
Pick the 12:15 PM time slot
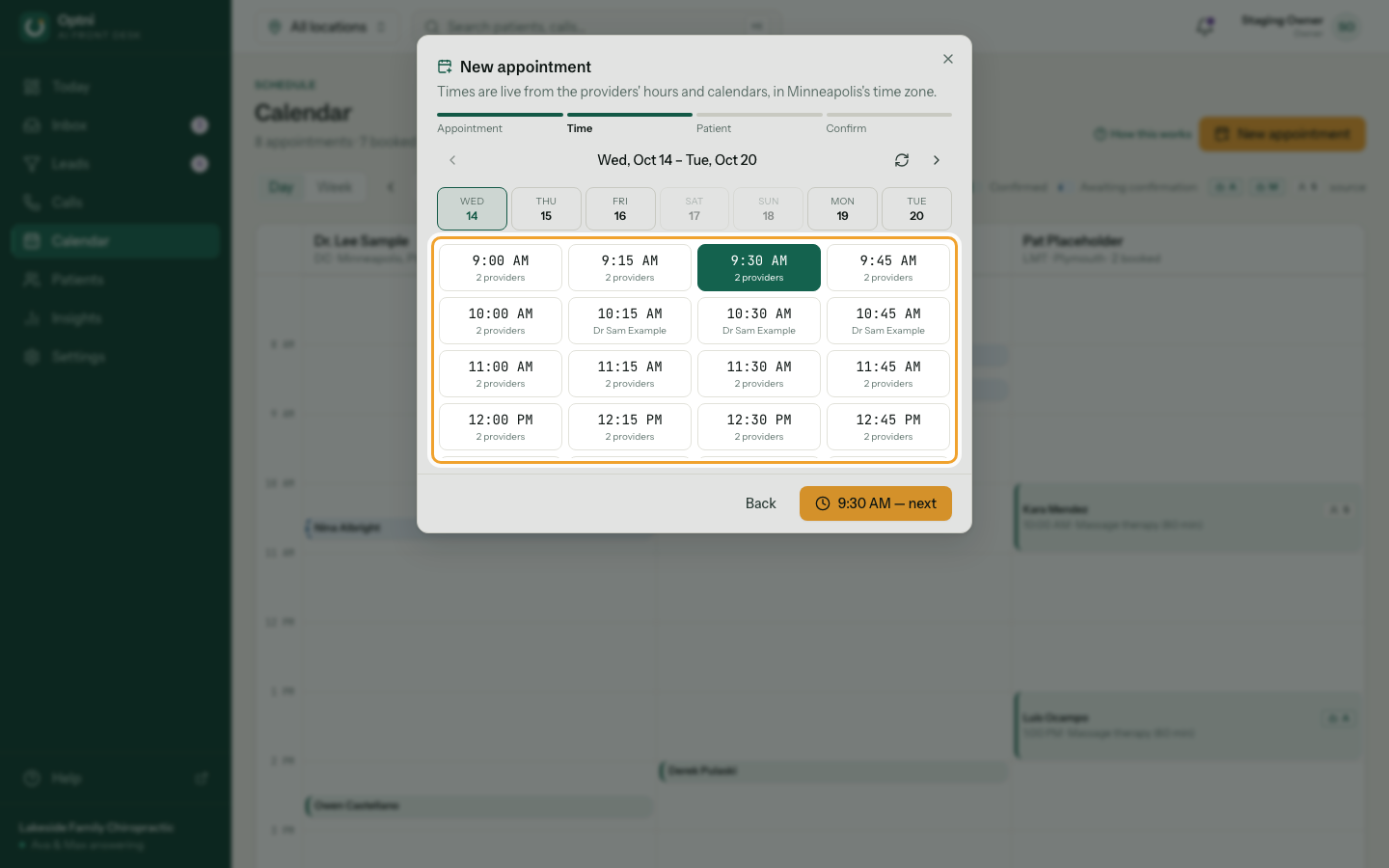click(630, 426)
